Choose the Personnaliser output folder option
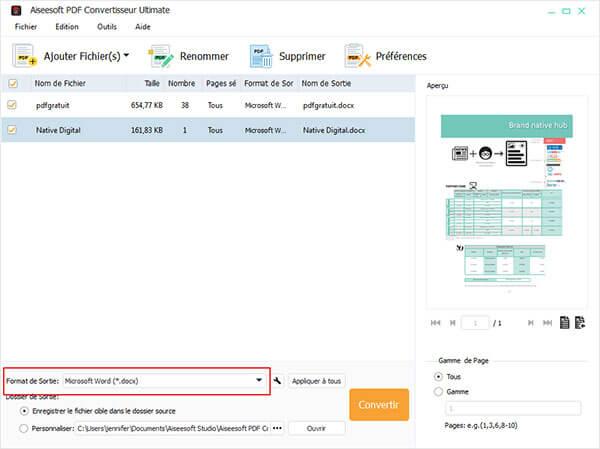The height and width of the screenshot is (449, 600). click(24, 428)
